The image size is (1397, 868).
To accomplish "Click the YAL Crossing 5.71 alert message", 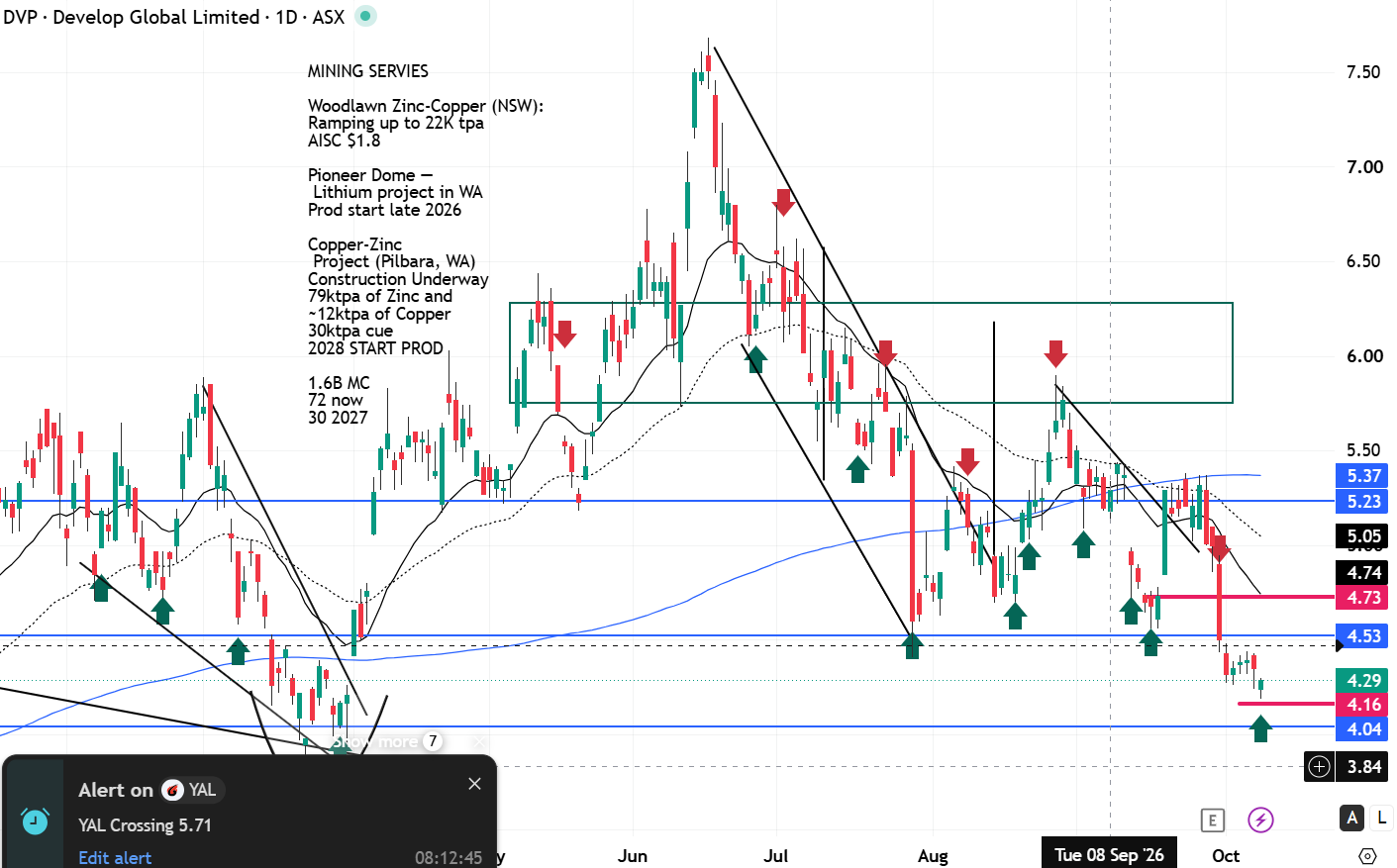I will (x=145, y=825).
